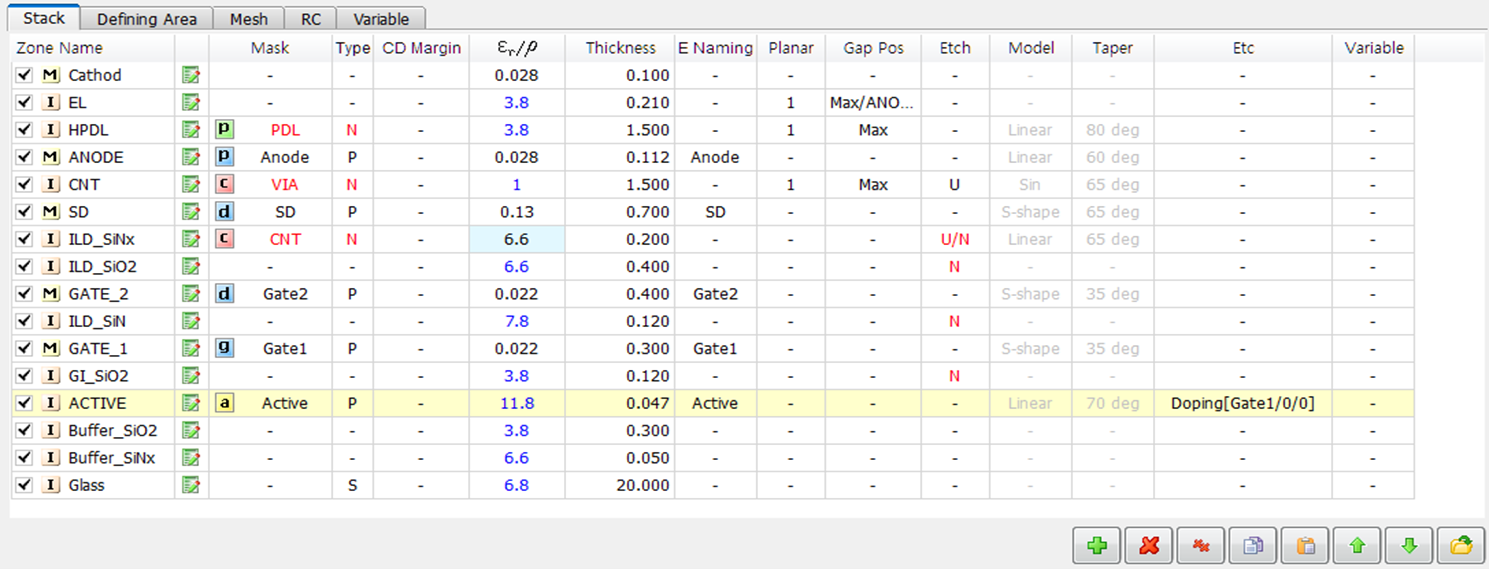Viewport: 1489px width, 569px height.
Task: Click the VIA mask 'c' icon
Action: 225,184
